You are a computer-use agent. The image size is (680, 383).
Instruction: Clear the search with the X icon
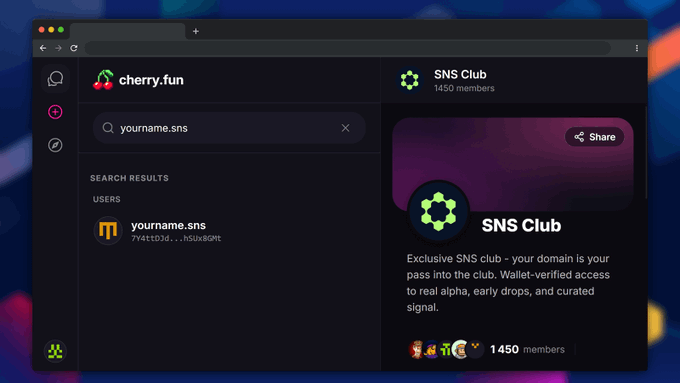click(x=345, y=128)
